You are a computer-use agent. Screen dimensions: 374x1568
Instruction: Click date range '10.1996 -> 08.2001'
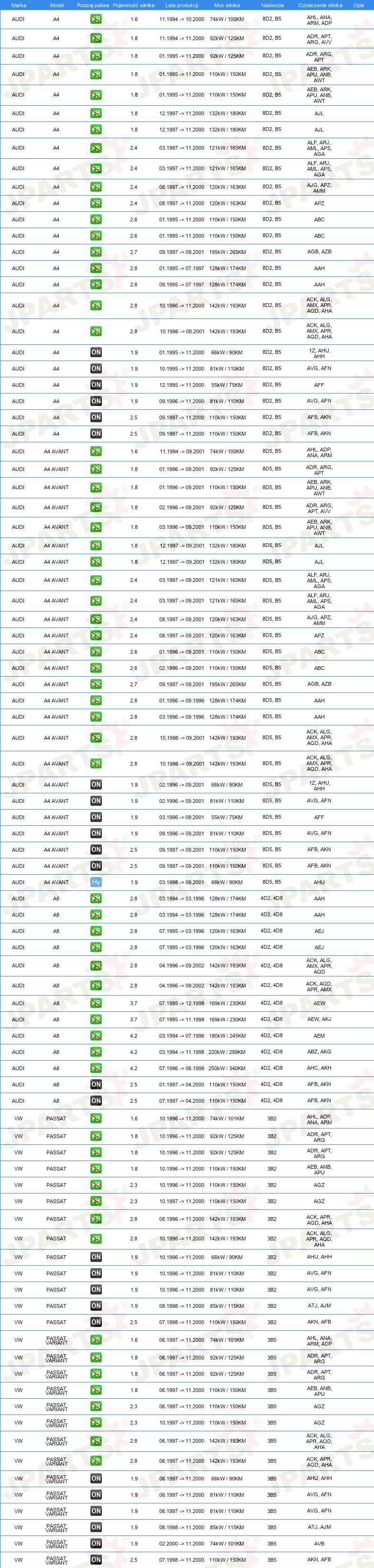[182, 332]
